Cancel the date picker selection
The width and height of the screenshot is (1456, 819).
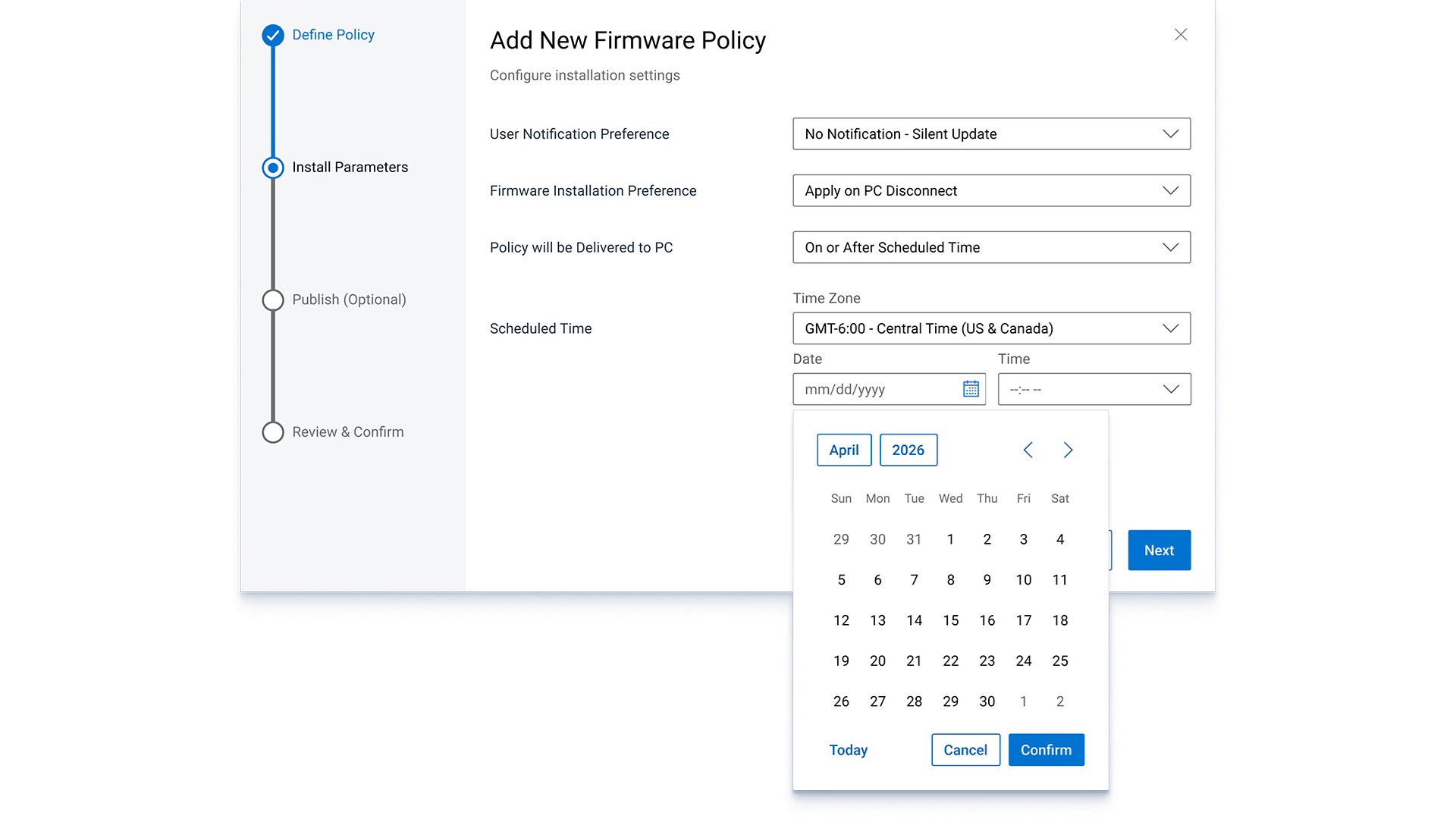[x=965, y=750]
